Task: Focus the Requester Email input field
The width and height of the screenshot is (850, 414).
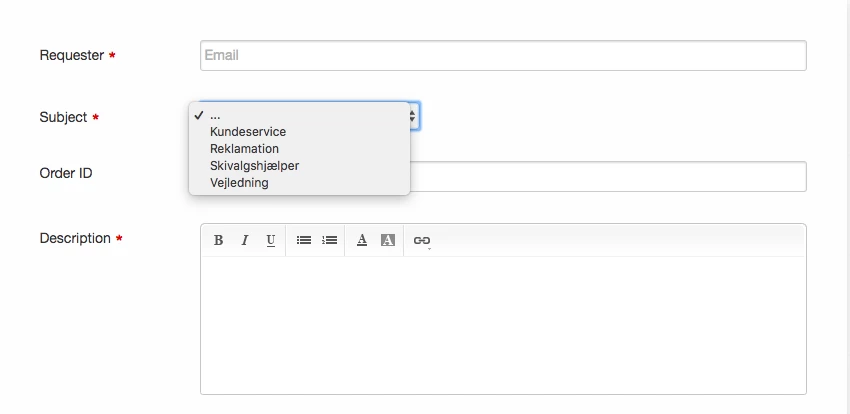Action: coord(503,55)
